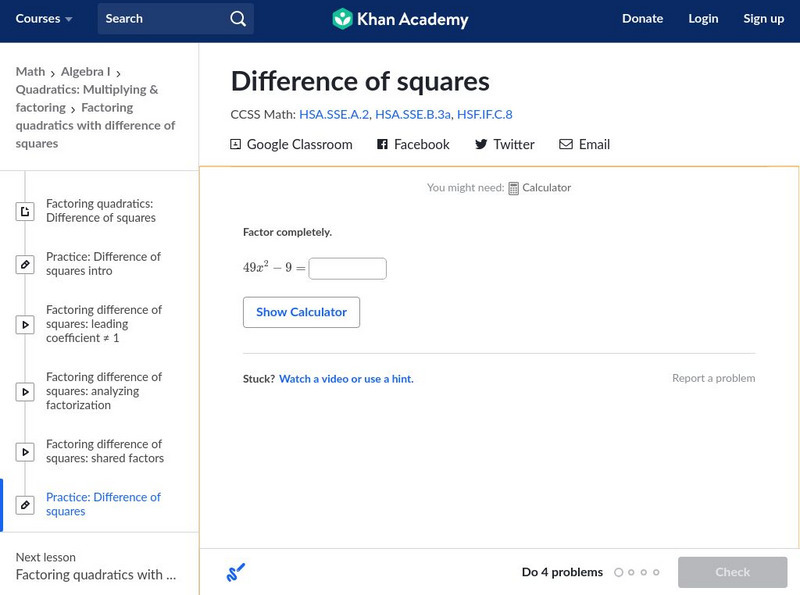
Task: Open the Courses dropdown menu
Action: [44, 19]
